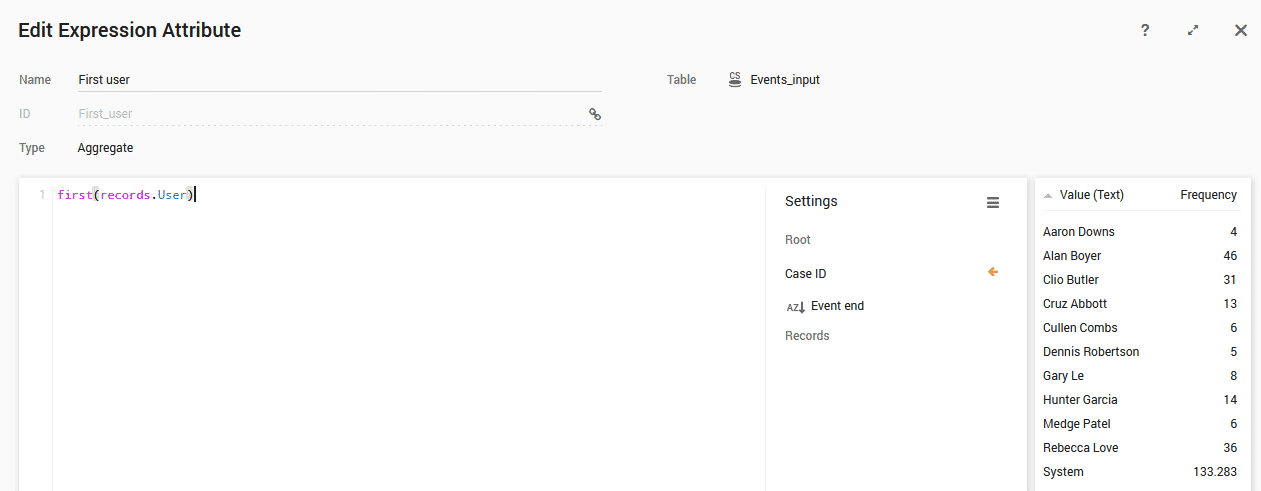The width and height of the screenshot is (1261, 491).
Task: Select Case ID level in Settings
Action: (806, 274)
